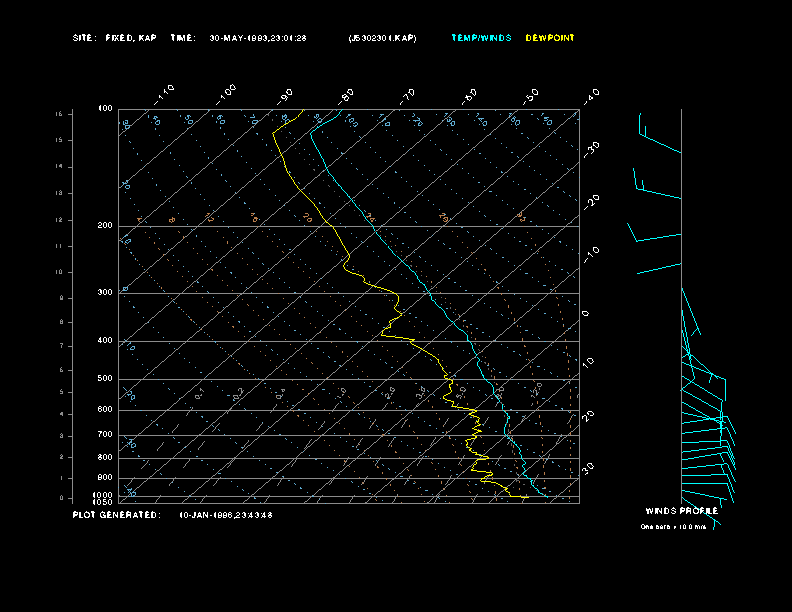Click the 100 pressure label at top left

(x=105, y=109)
